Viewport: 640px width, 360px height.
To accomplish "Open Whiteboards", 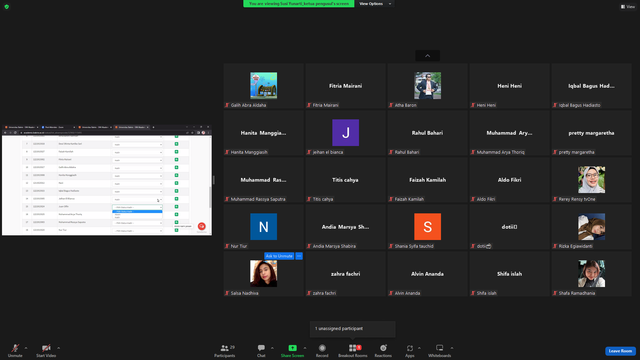I will (440, 350).
